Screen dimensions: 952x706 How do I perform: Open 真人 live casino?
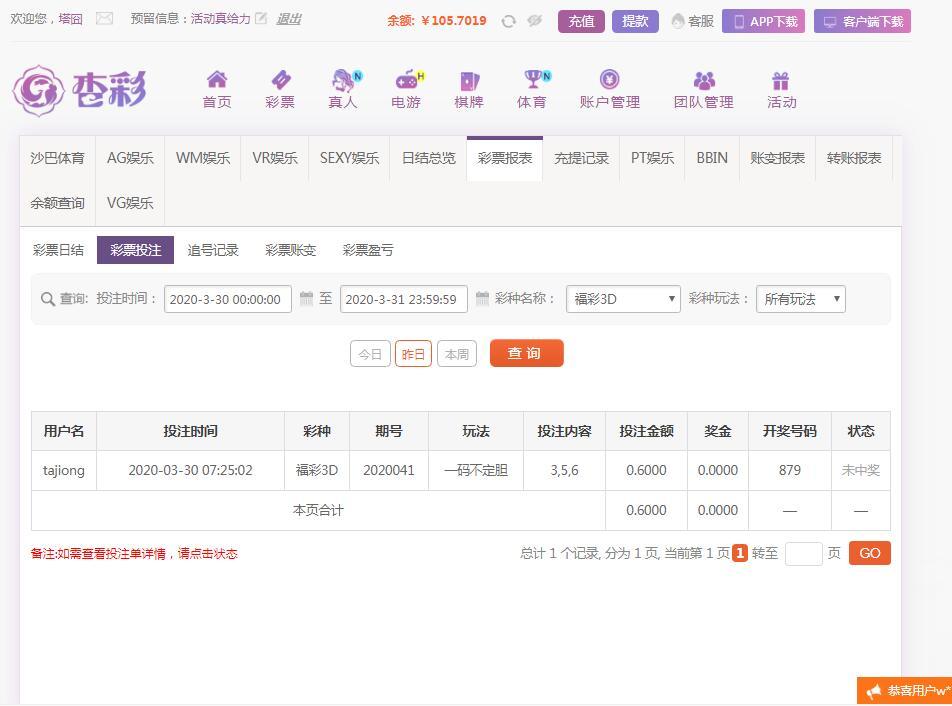(x=344, y=90)
